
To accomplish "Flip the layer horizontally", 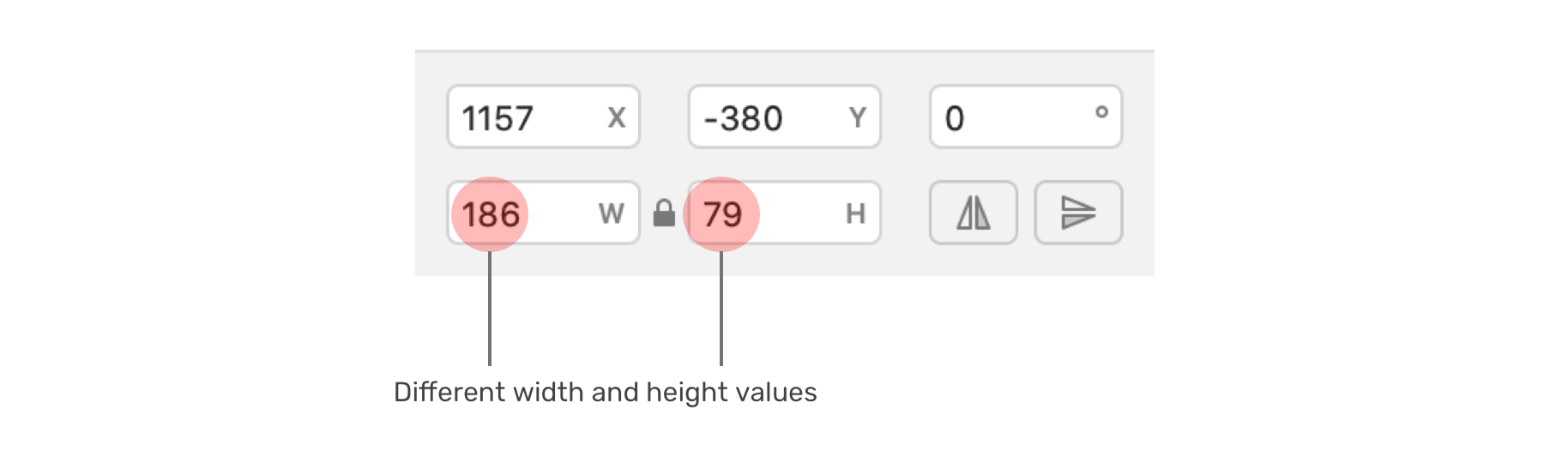I will click(x=973, y=213).
